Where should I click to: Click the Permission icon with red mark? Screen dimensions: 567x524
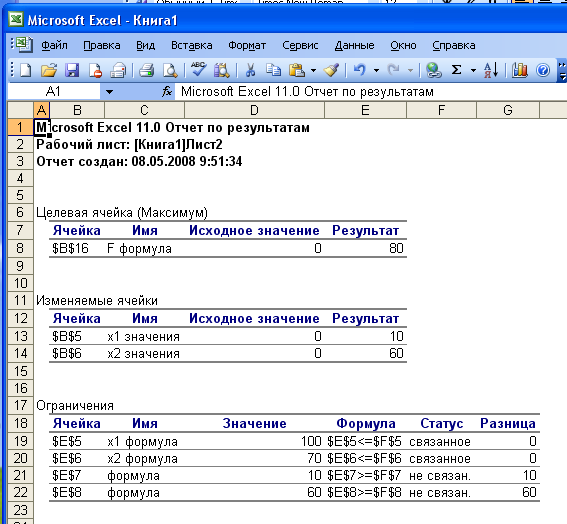coord(95,70)
